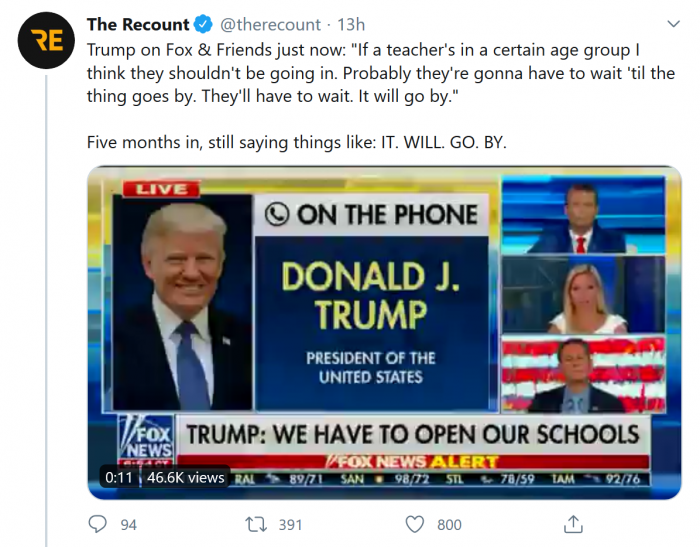Open The Recount display name link

click(138, 24)
